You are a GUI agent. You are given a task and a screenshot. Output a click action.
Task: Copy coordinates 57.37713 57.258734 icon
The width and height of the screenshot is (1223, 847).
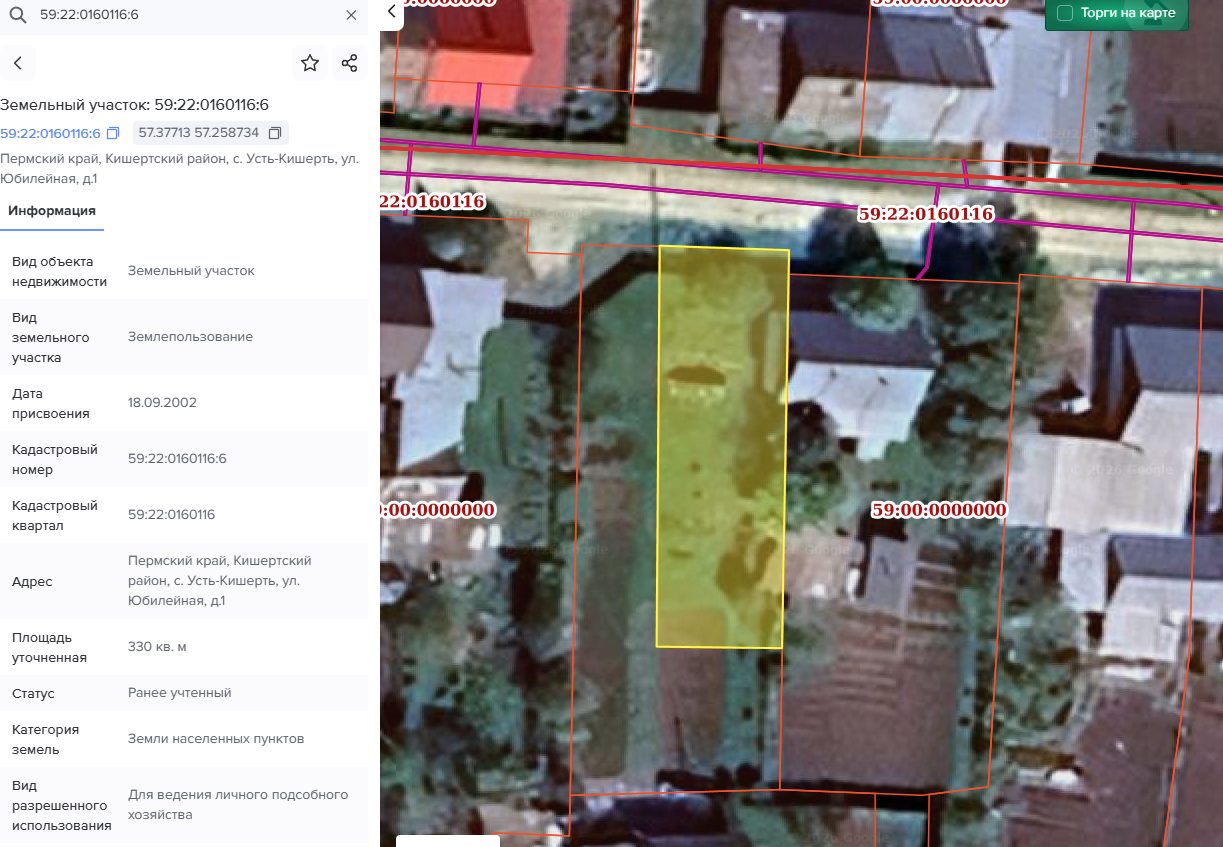click(x=275, y=133)
